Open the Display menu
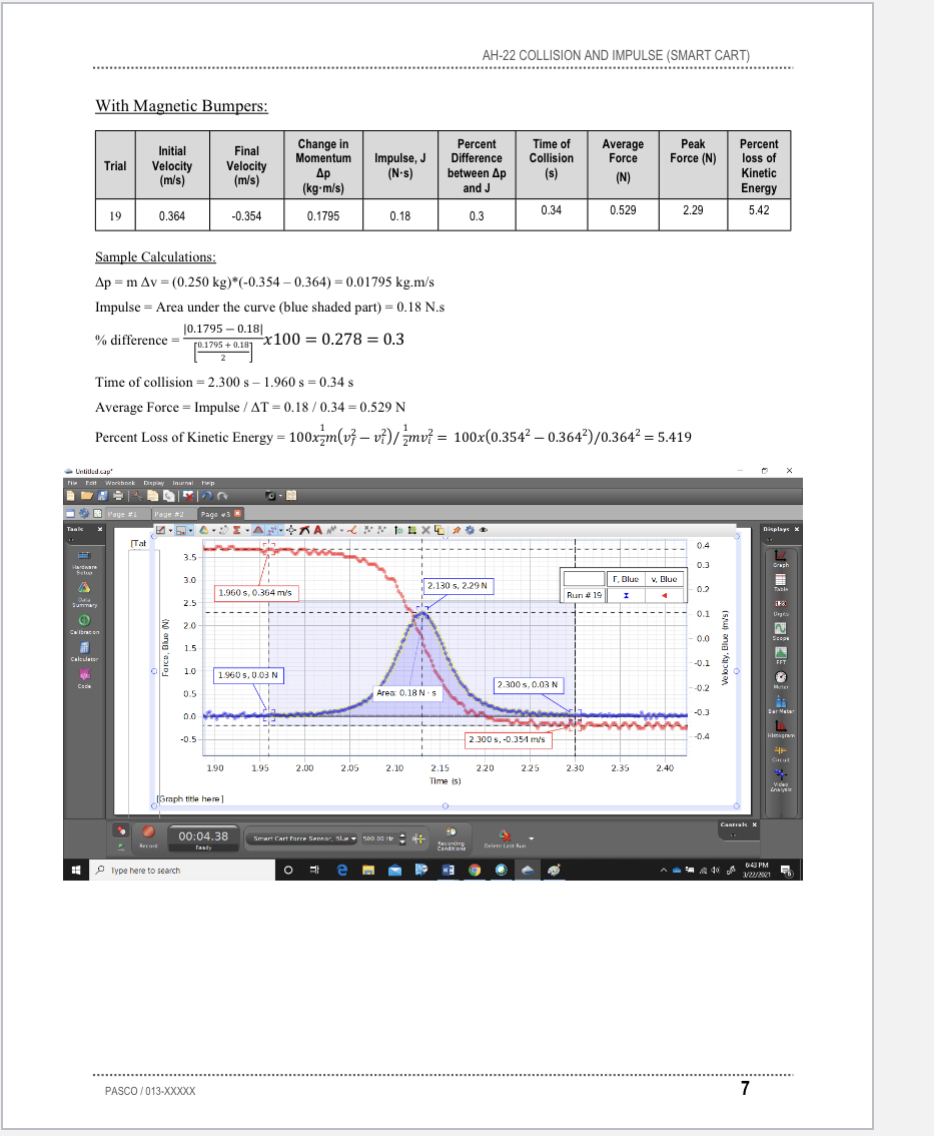The image size is (934, 1136). tap(154, 483)
